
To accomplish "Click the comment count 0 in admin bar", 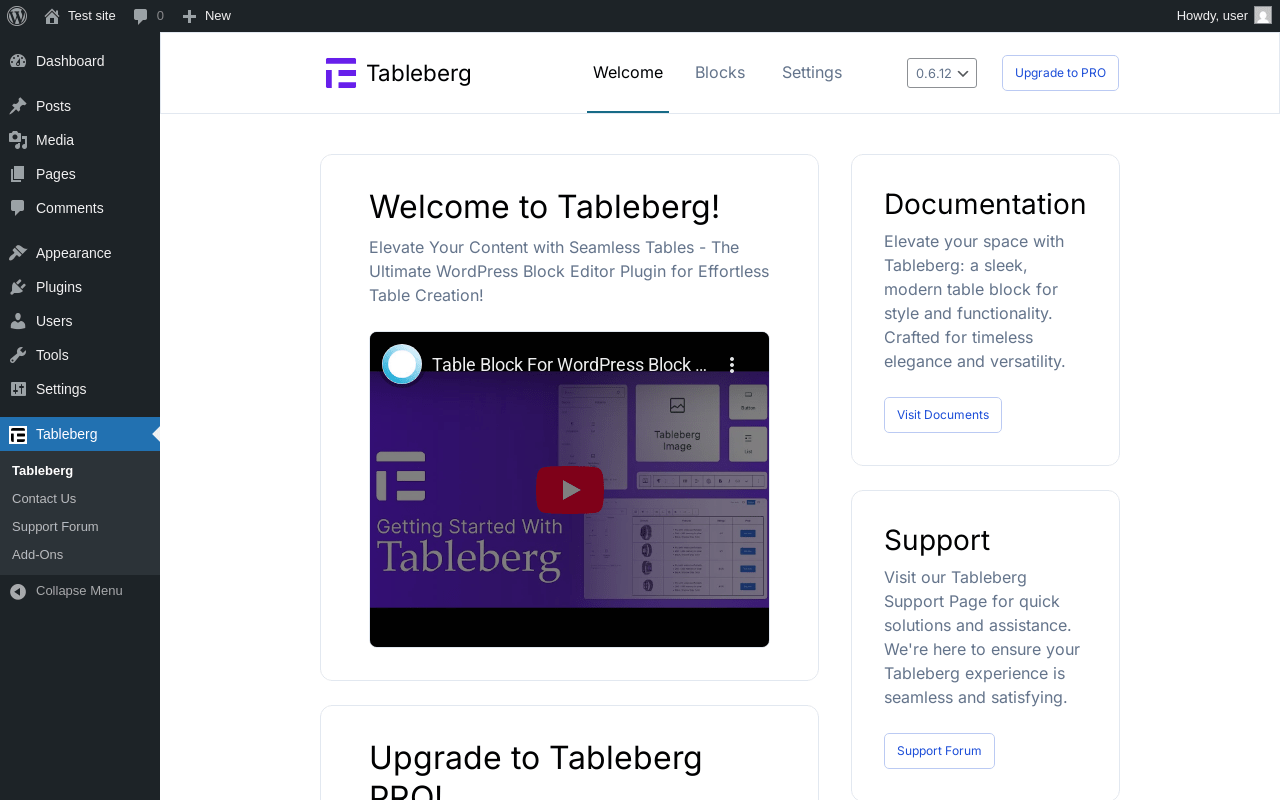I will coord(160,15).
